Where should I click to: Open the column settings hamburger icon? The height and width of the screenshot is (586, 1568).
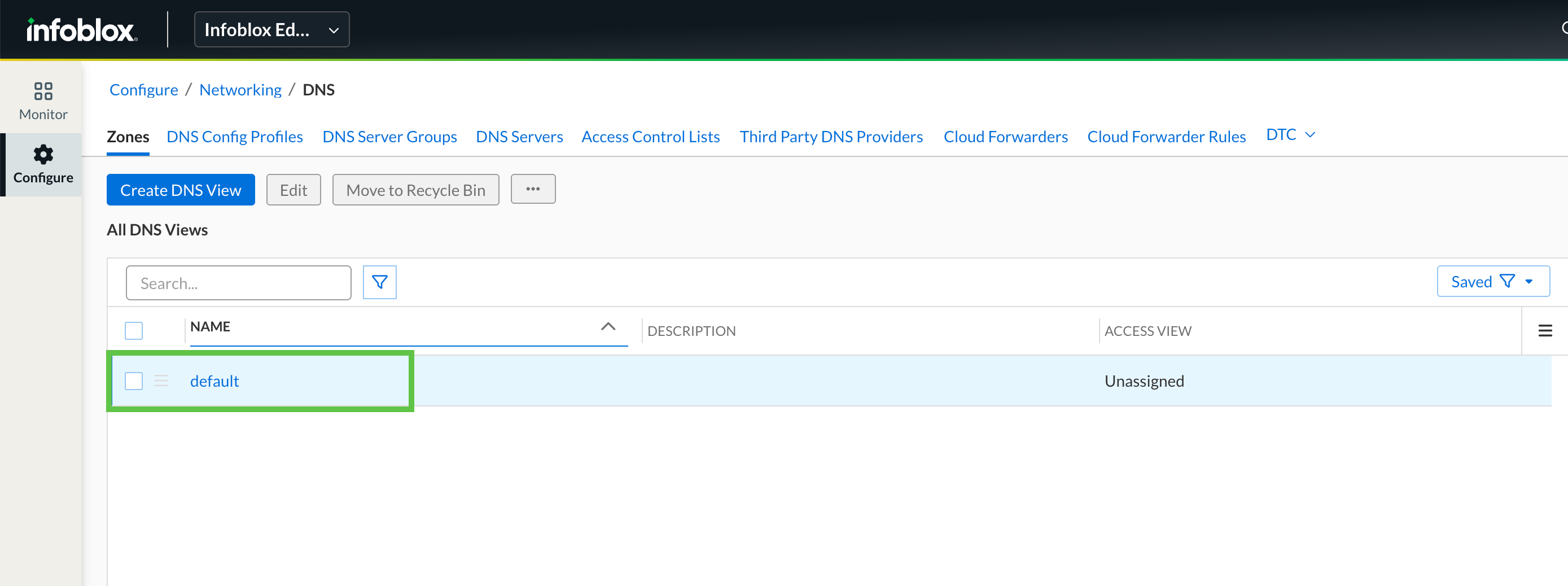[x=1544, y=331]
